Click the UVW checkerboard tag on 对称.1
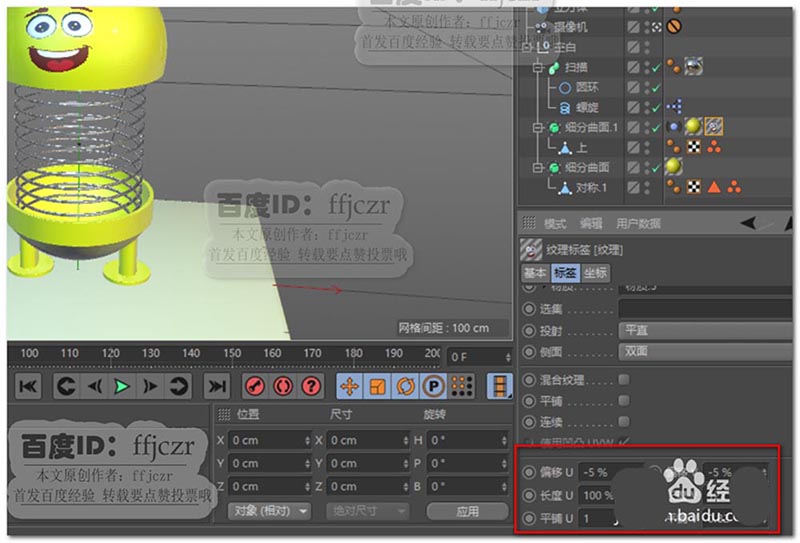This screenshot has height=543, width=800. point(694,187)
